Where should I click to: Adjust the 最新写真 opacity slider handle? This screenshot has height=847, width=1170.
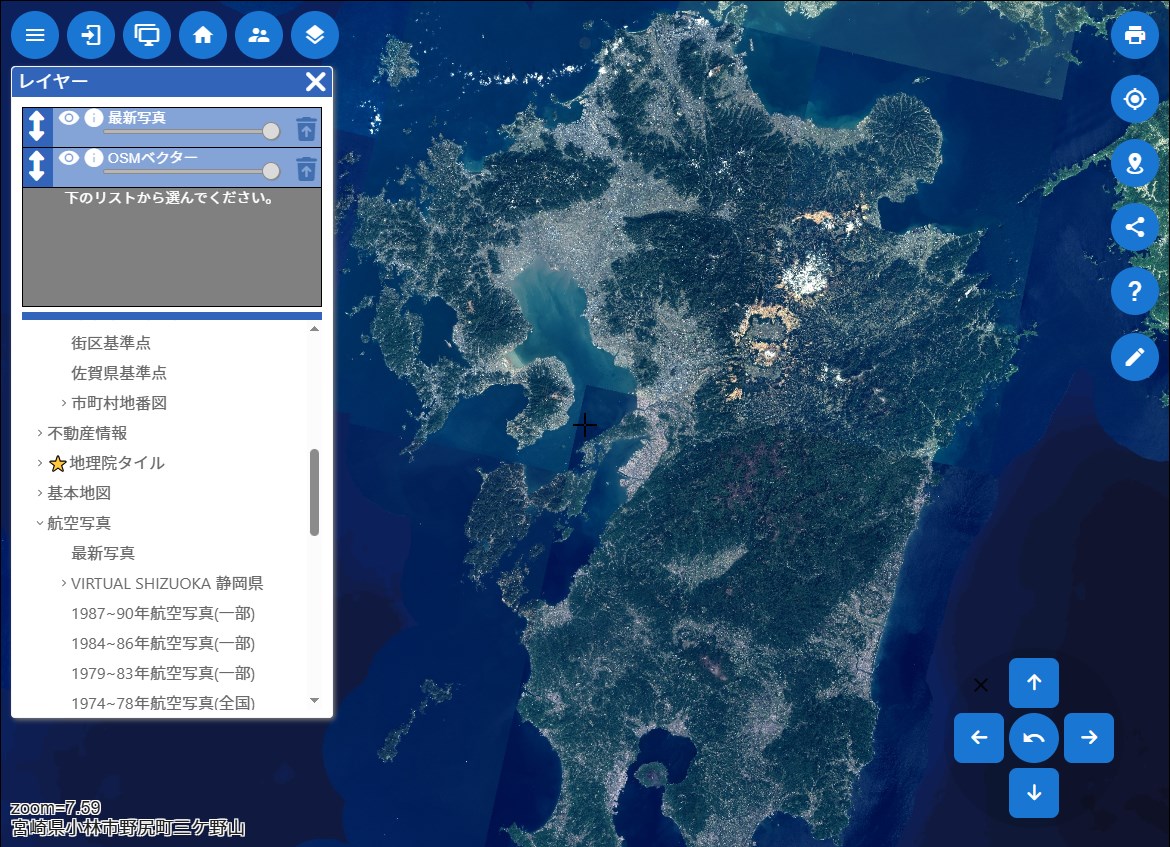click(x=271, y=131)
